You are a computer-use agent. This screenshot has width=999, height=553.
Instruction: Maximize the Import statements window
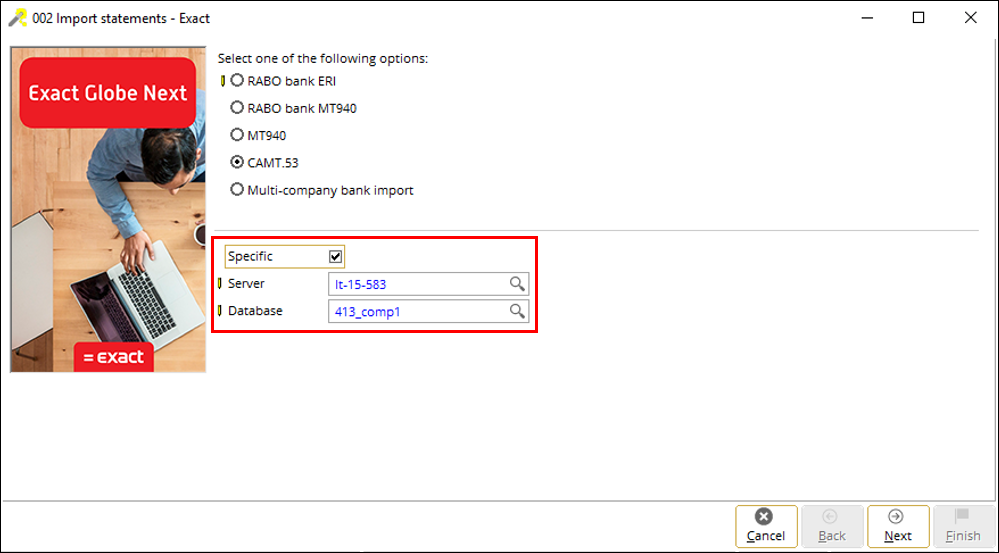918,18
